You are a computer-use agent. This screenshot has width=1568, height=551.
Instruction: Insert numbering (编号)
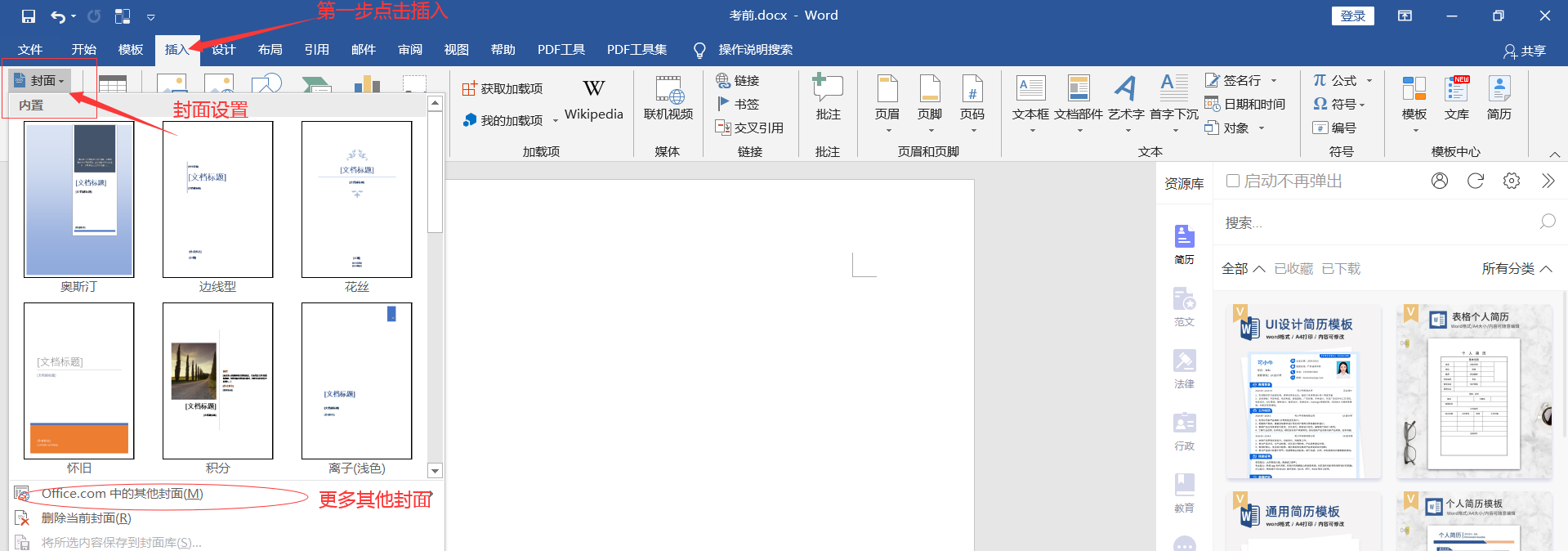(1334, 128)
